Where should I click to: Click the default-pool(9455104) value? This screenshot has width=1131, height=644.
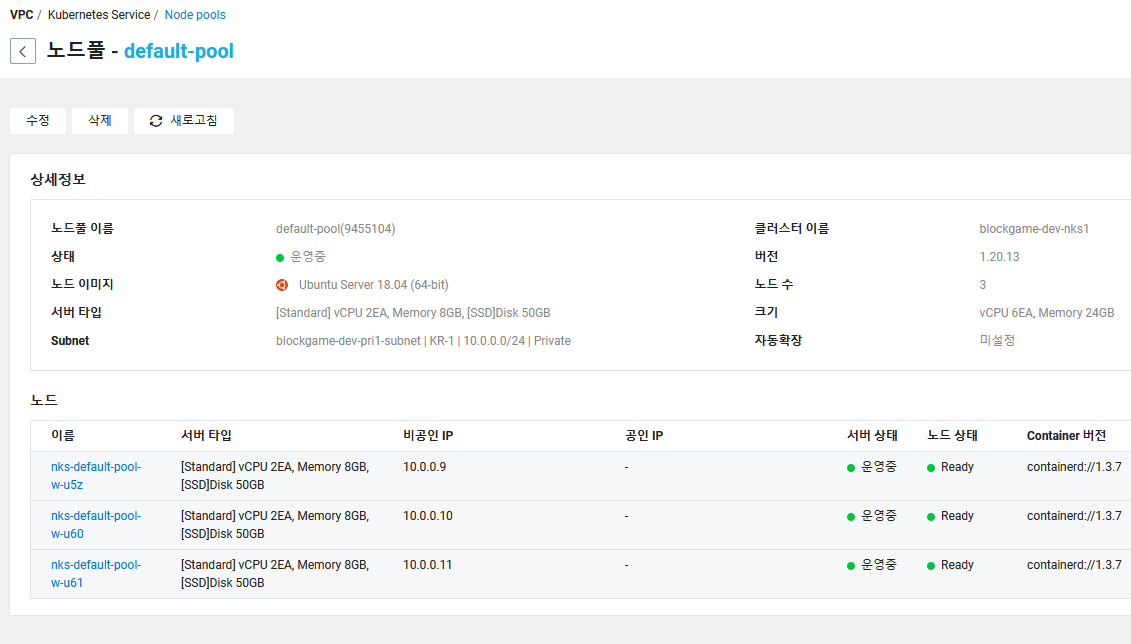(x=335, y=229)
